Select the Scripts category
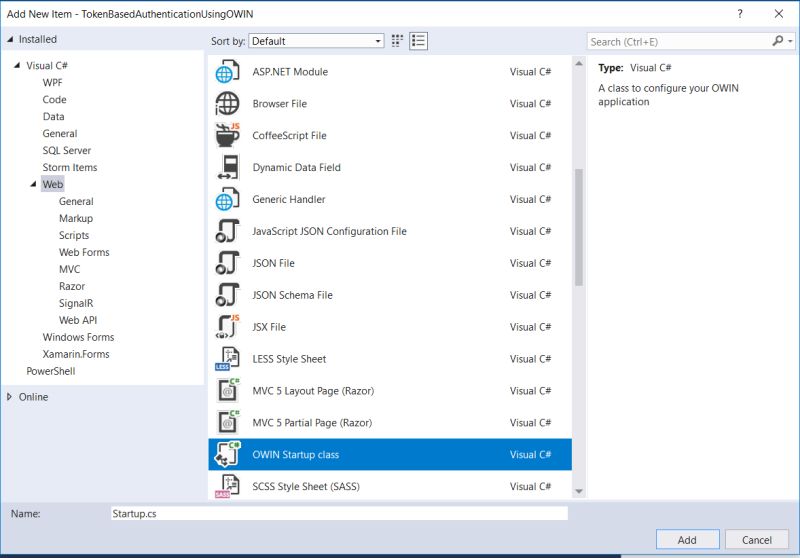This screenshot has height=558, width=800. [73, 235]
